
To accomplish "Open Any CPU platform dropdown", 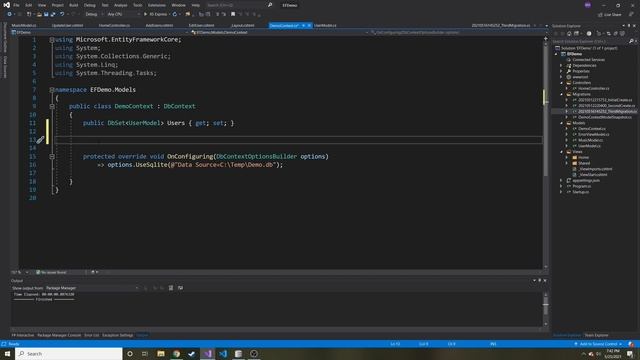I will tap(123, 14).
